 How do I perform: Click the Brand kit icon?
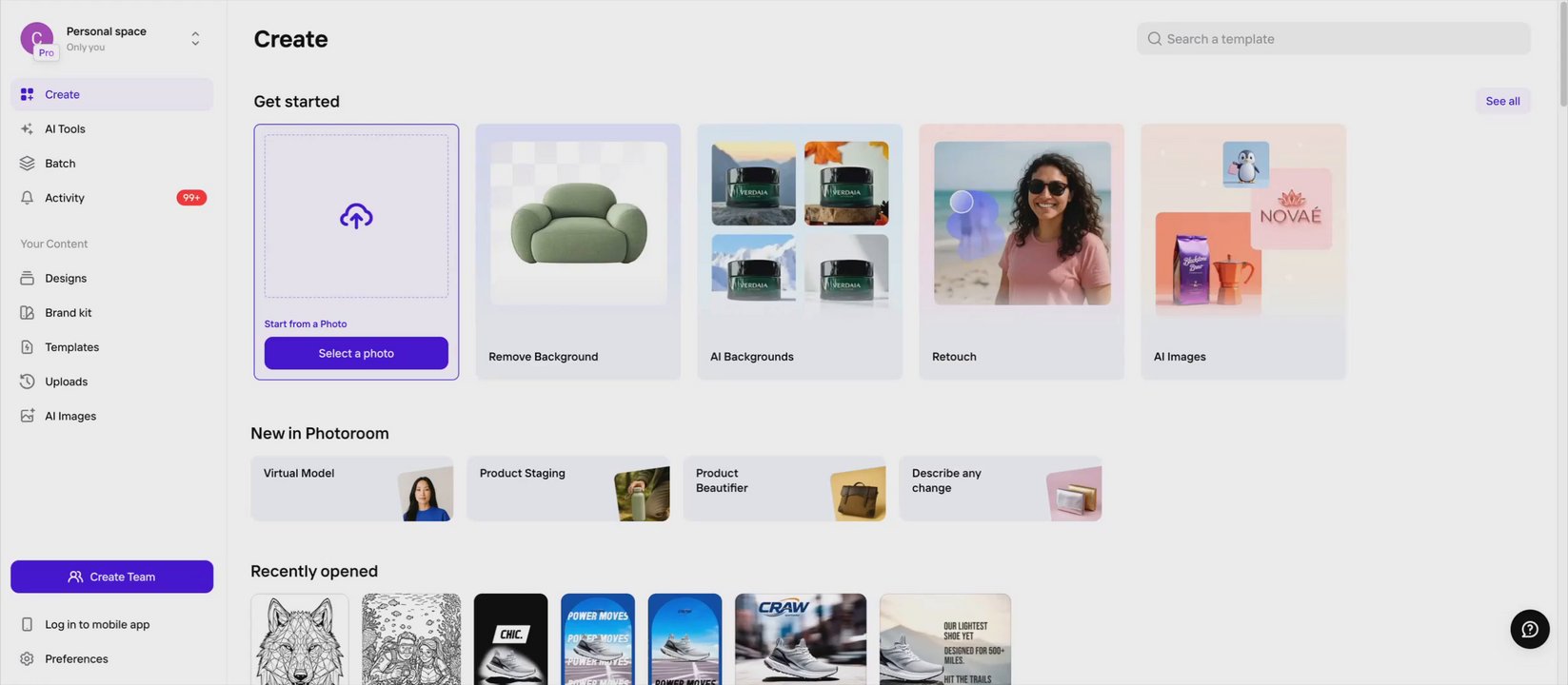(27, 313)
